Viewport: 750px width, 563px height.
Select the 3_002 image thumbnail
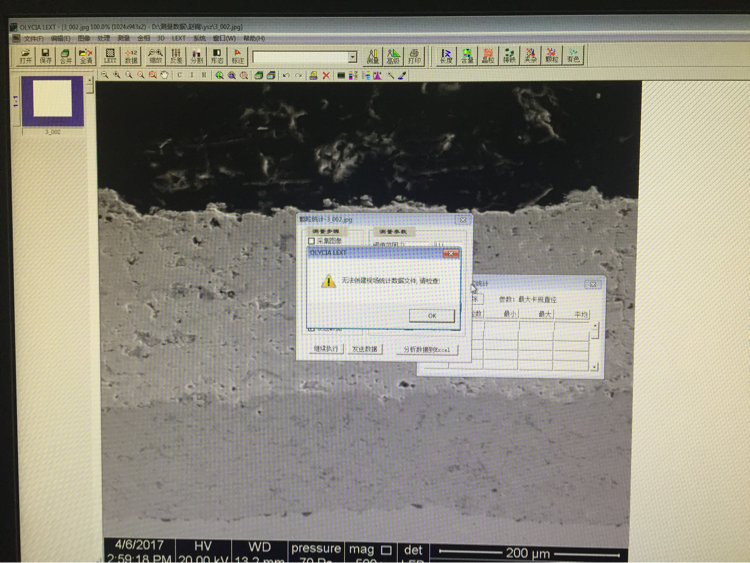[x=53, y=101]
